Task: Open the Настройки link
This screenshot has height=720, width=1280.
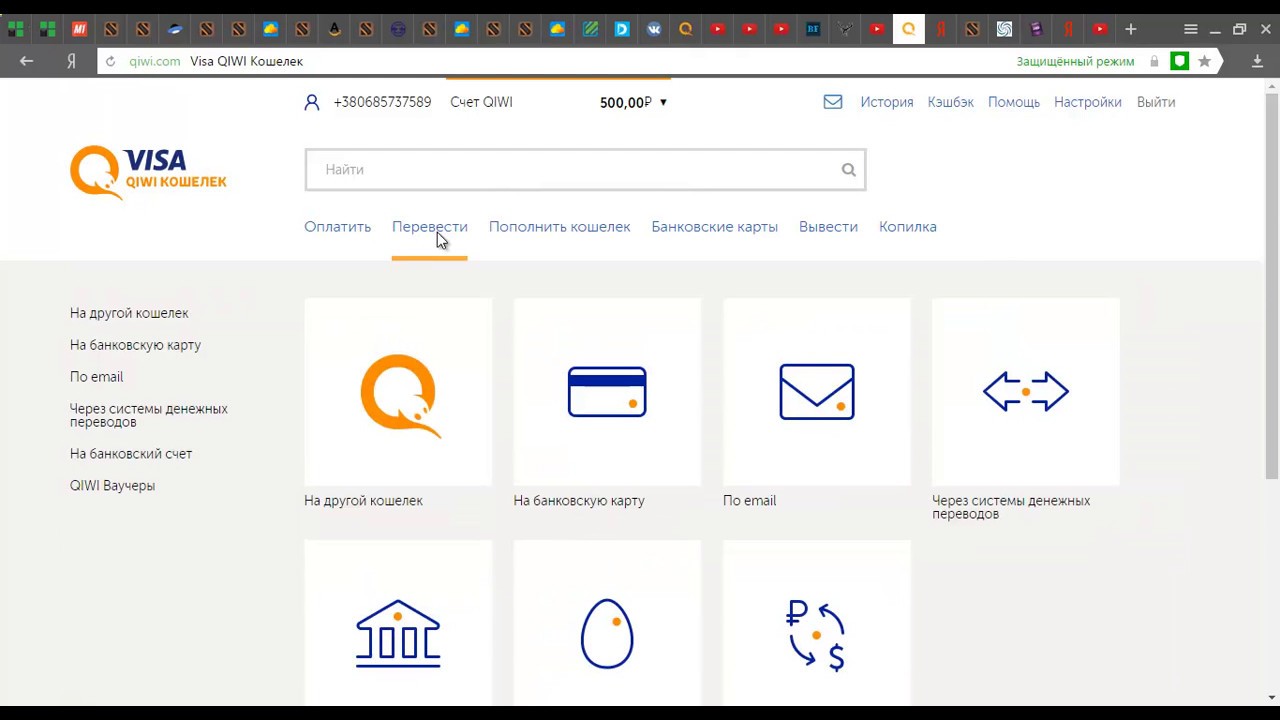Action: click(x=1088, y=102)
